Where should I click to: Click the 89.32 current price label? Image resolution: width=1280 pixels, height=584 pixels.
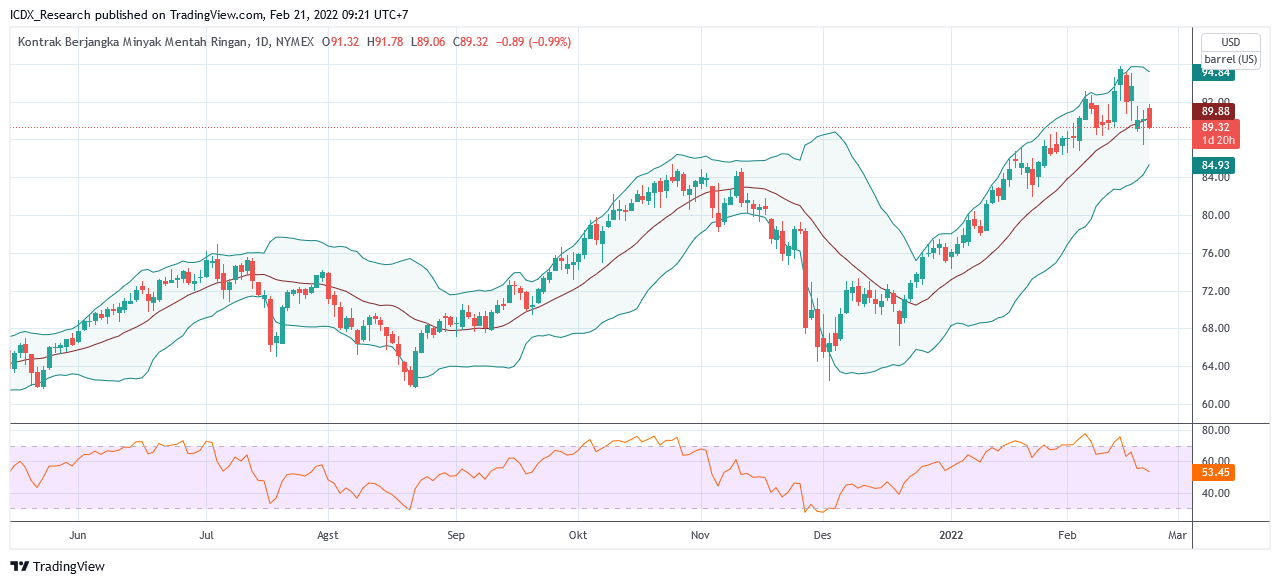[1215, 128]
